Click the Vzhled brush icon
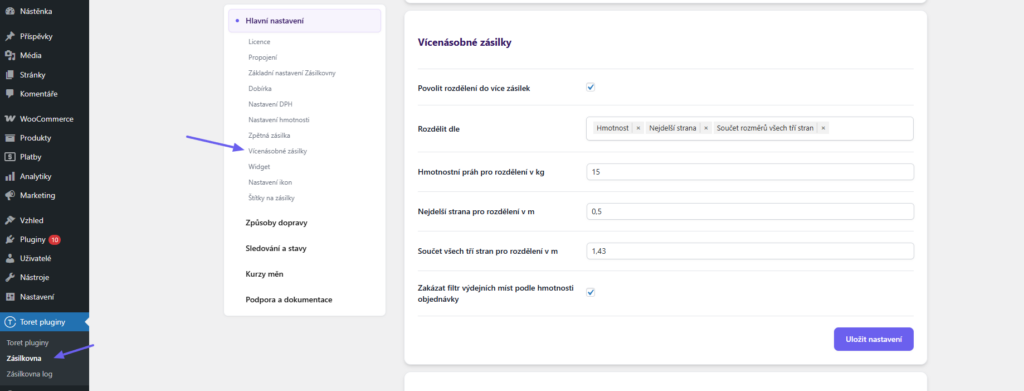Image resolution: width=1024 pixels, height=391 pixels. tap(10, 220)
